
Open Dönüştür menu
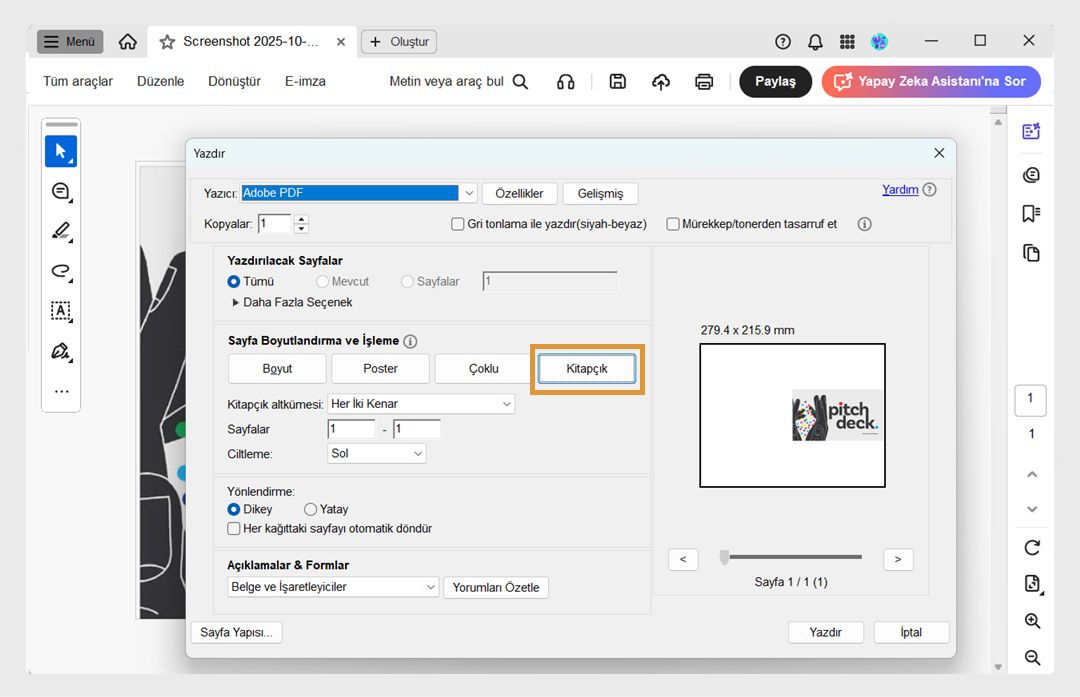(234, 81)
